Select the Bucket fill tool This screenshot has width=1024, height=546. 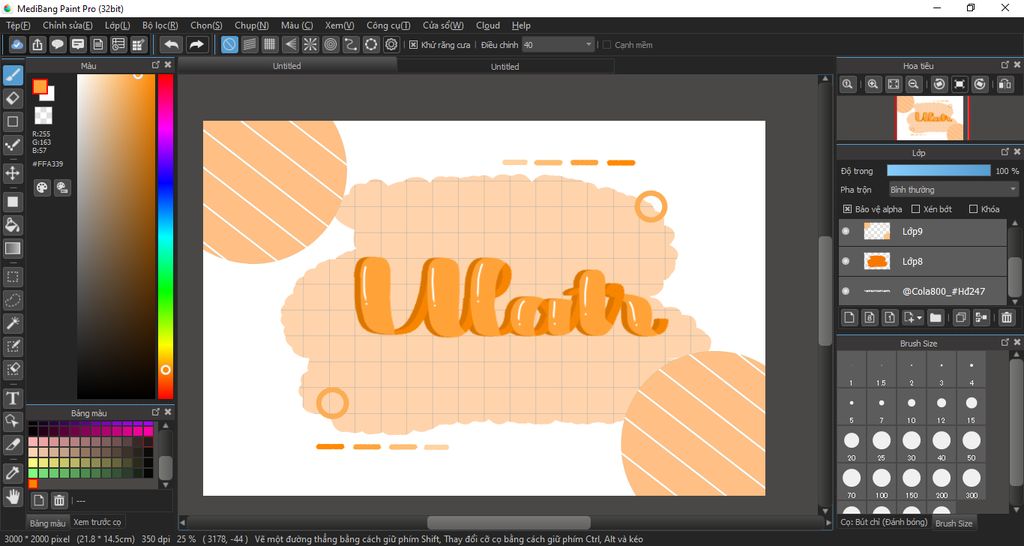12,225
